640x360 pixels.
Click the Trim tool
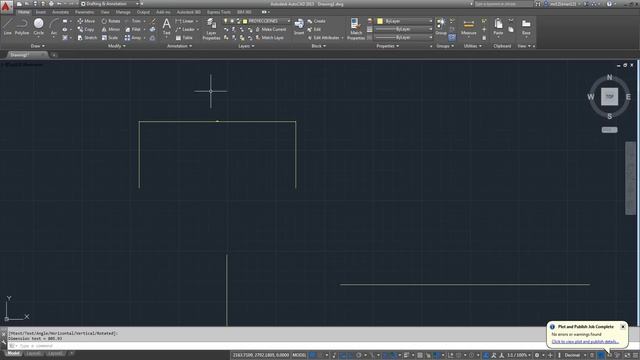click(x=133, y=21)
